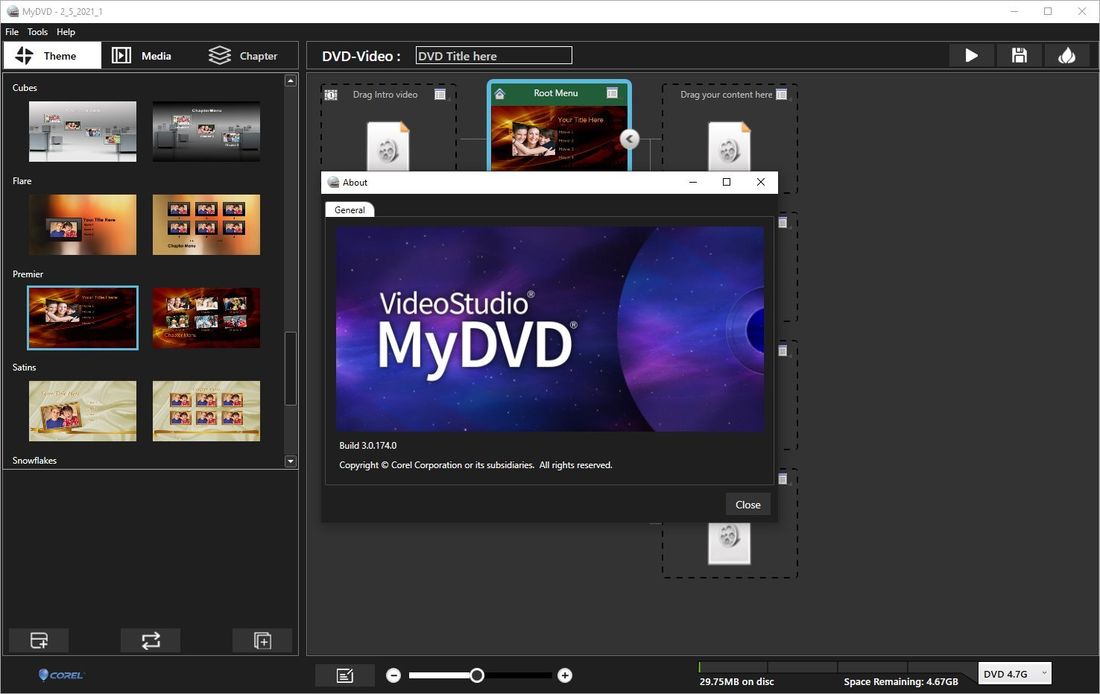Maximize the MyDVD main window
The width and height of the screenshot is (1100, 694).
point(1048,11)
